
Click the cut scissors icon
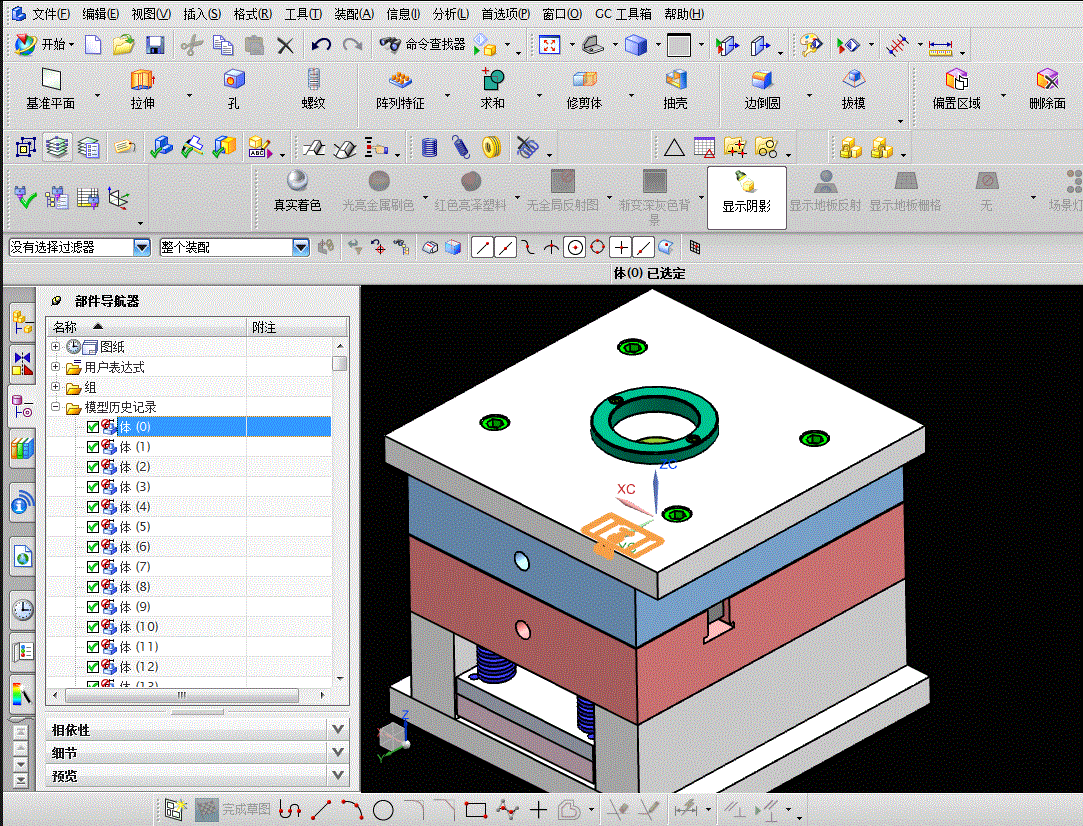point(191,46)
